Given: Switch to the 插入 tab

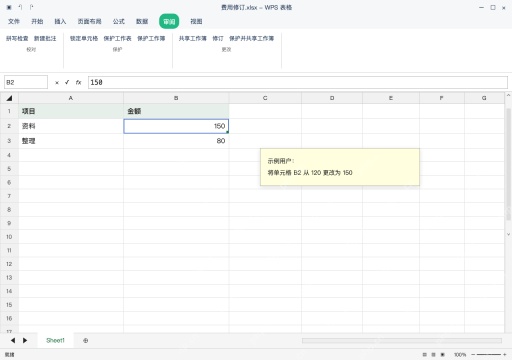Looking at the screenshot, I should 60,22.
